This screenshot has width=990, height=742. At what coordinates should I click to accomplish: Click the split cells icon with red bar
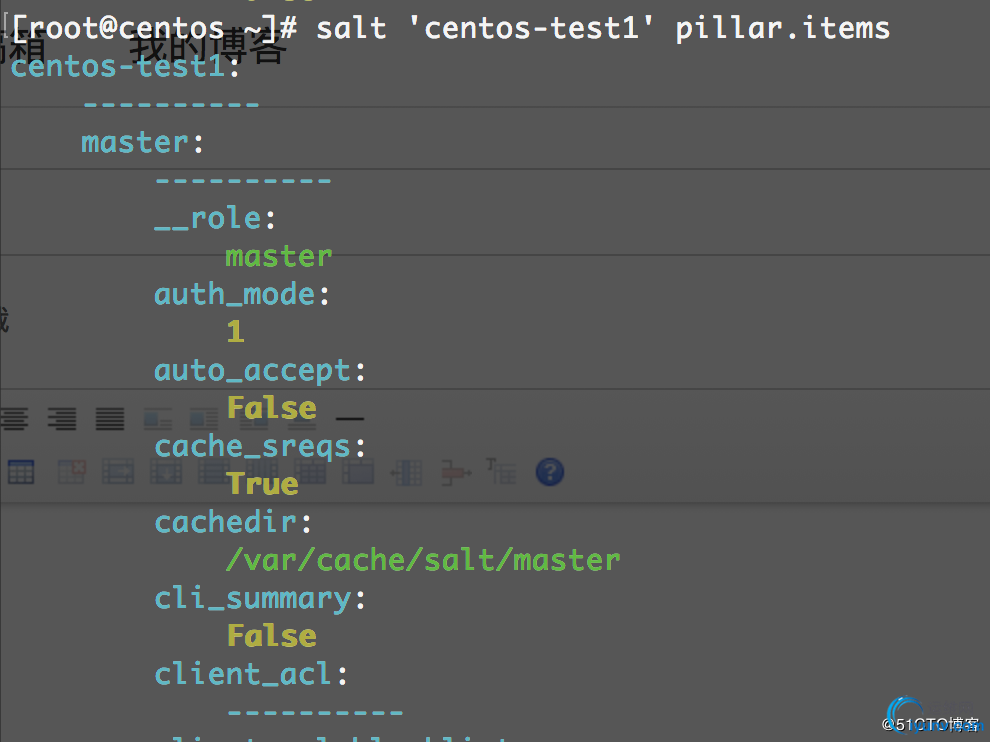455,472
